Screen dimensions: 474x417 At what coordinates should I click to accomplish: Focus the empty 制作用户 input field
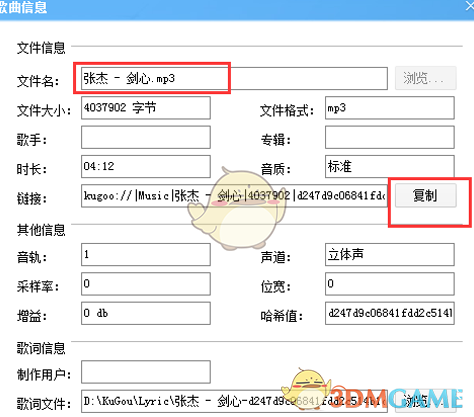pyautogui.click(x=146, y=372)
